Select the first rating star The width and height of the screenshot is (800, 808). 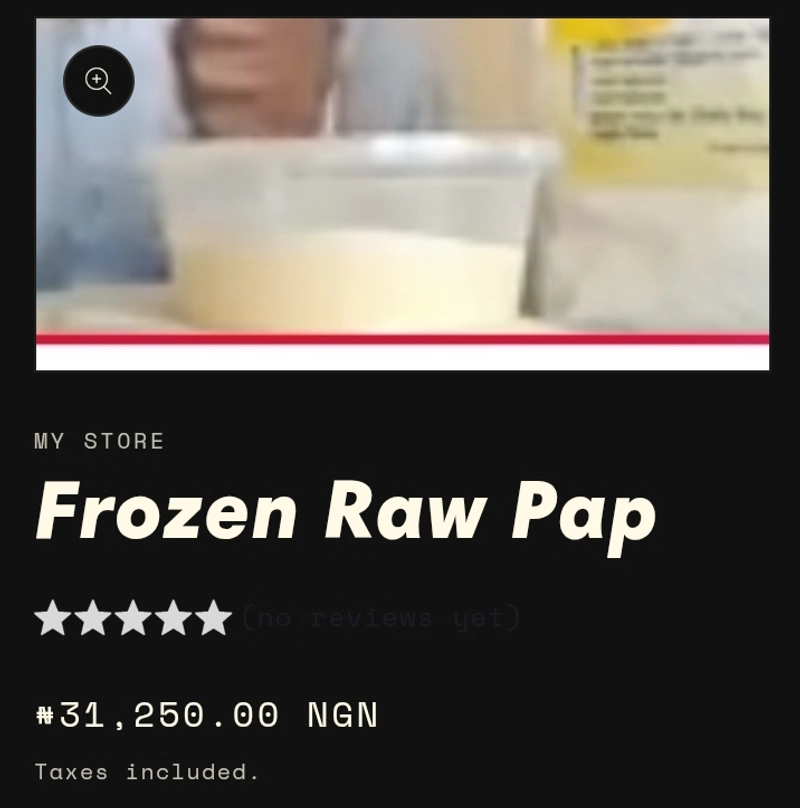tap(53, 617)
